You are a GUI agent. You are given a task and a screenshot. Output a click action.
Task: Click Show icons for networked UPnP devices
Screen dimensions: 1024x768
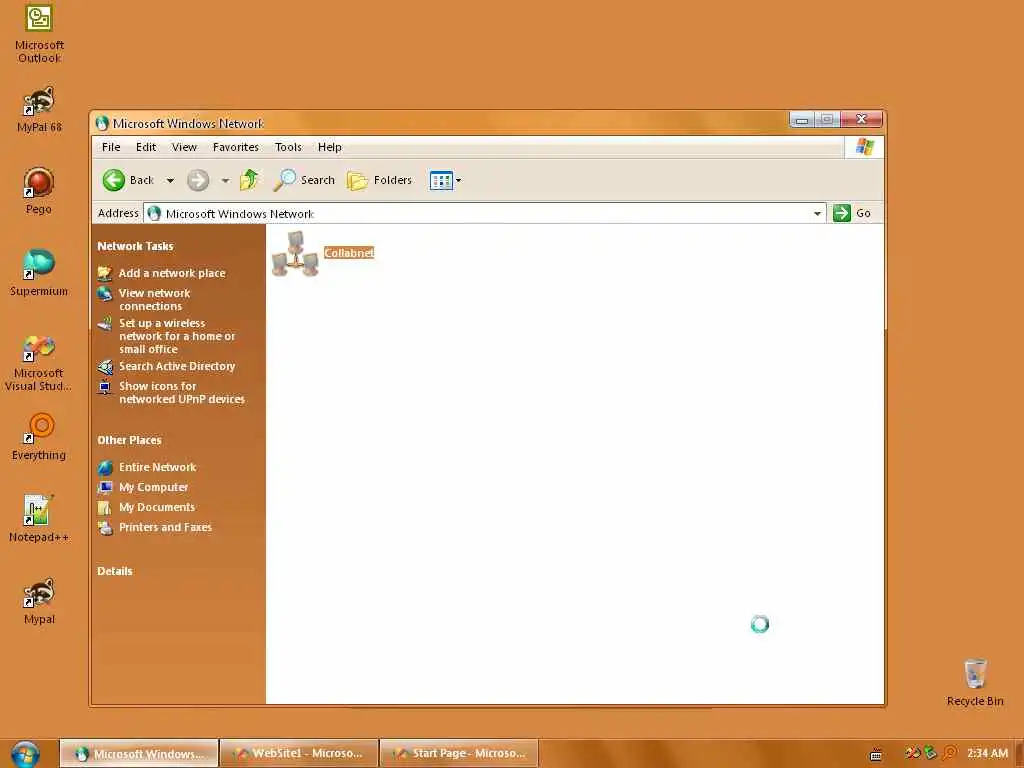coord(182,392)
